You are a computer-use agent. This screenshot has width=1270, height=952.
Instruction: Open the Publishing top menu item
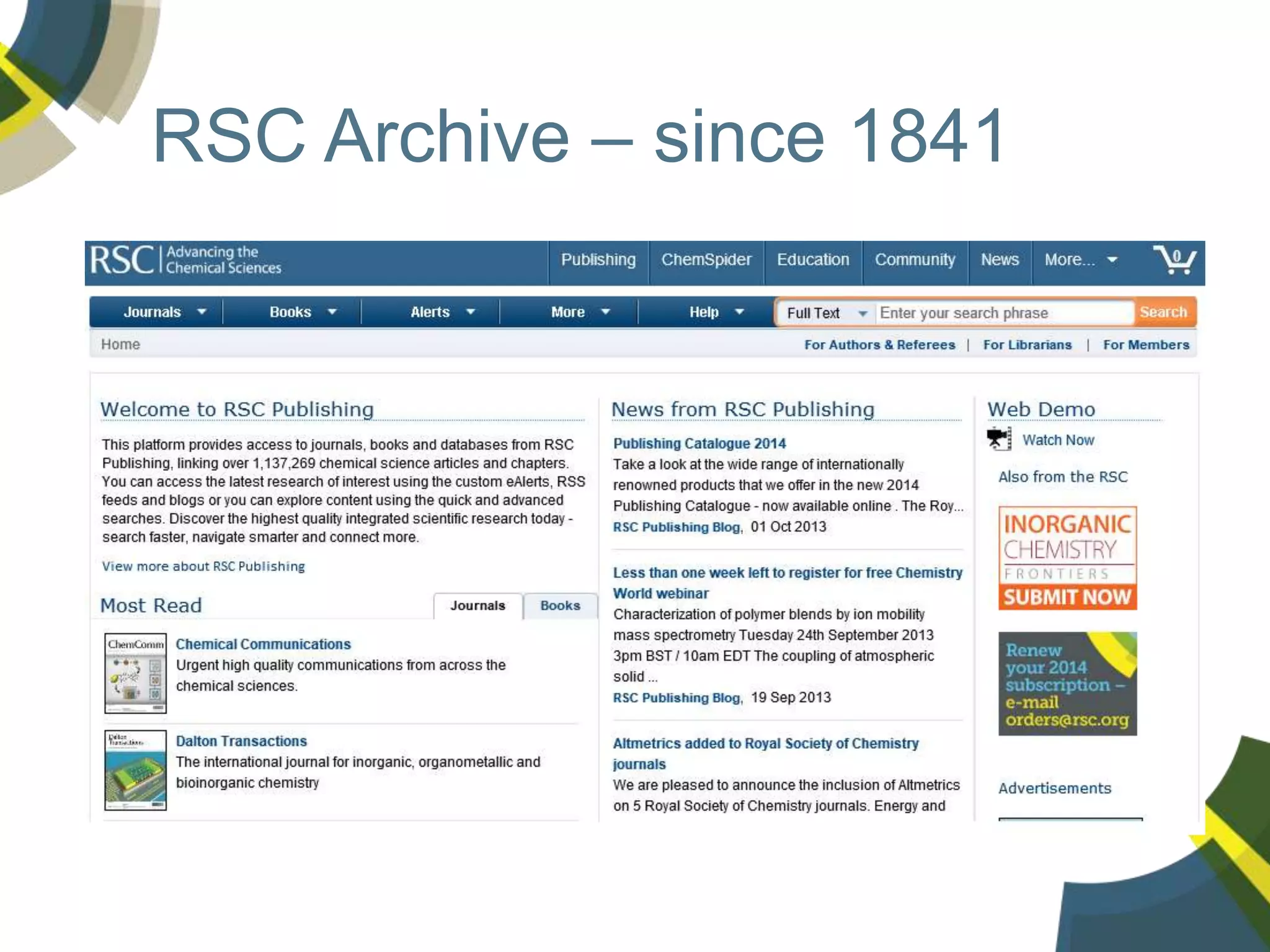[x=598, y=260]
